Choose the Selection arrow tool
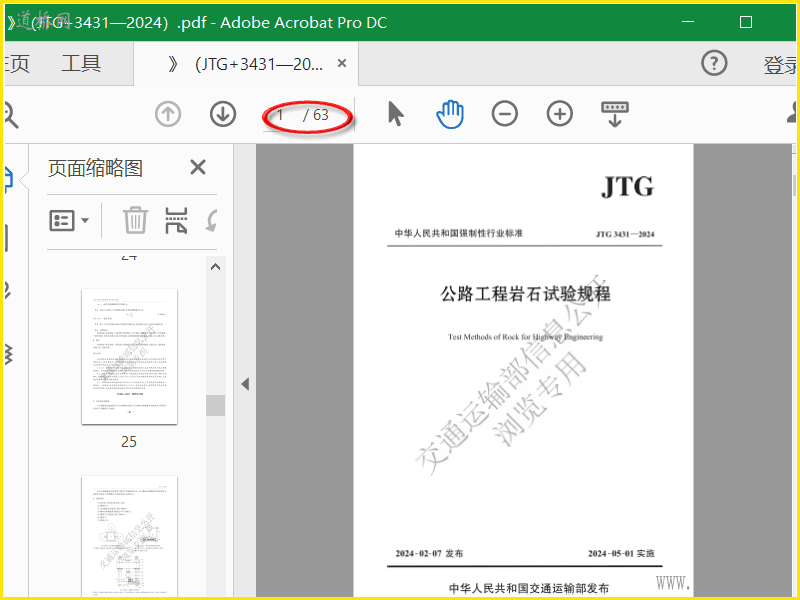Image resolution: width=800 pixels, height=600 pixels. [x=395, y=114]
